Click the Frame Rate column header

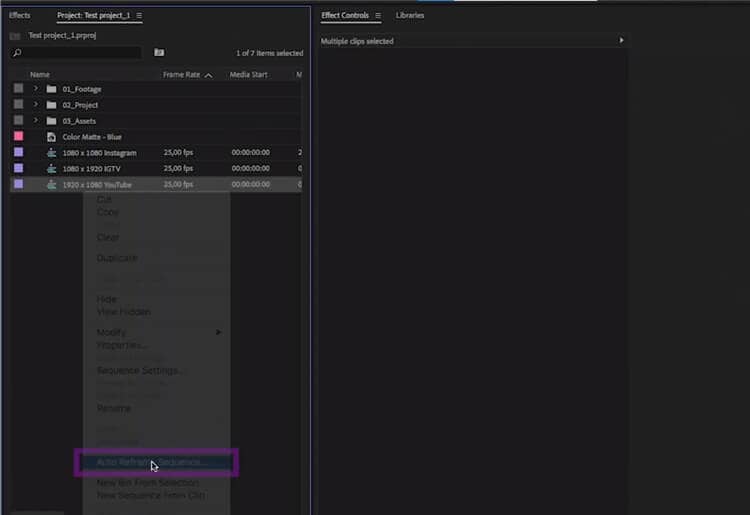pos(181,75)
